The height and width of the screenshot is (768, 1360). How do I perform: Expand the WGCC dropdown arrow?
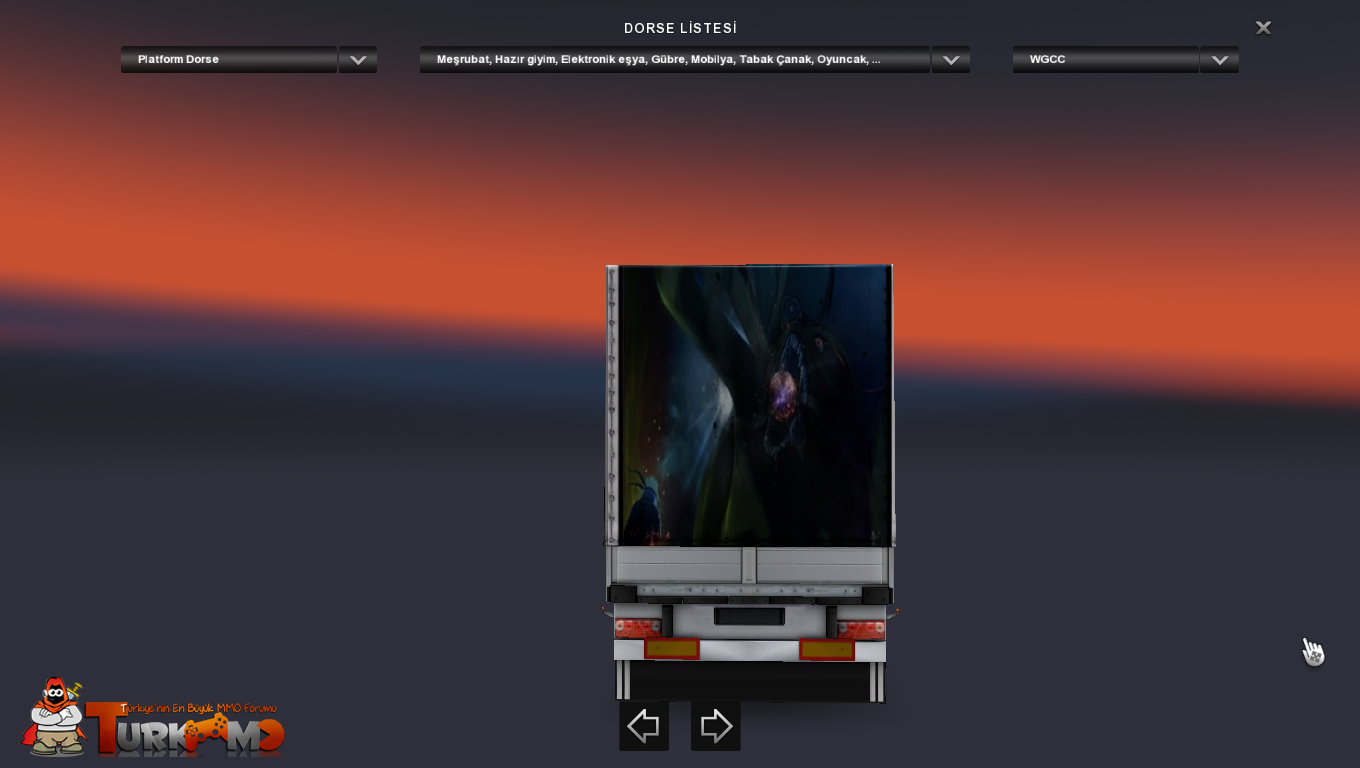tap(1219, 60)
